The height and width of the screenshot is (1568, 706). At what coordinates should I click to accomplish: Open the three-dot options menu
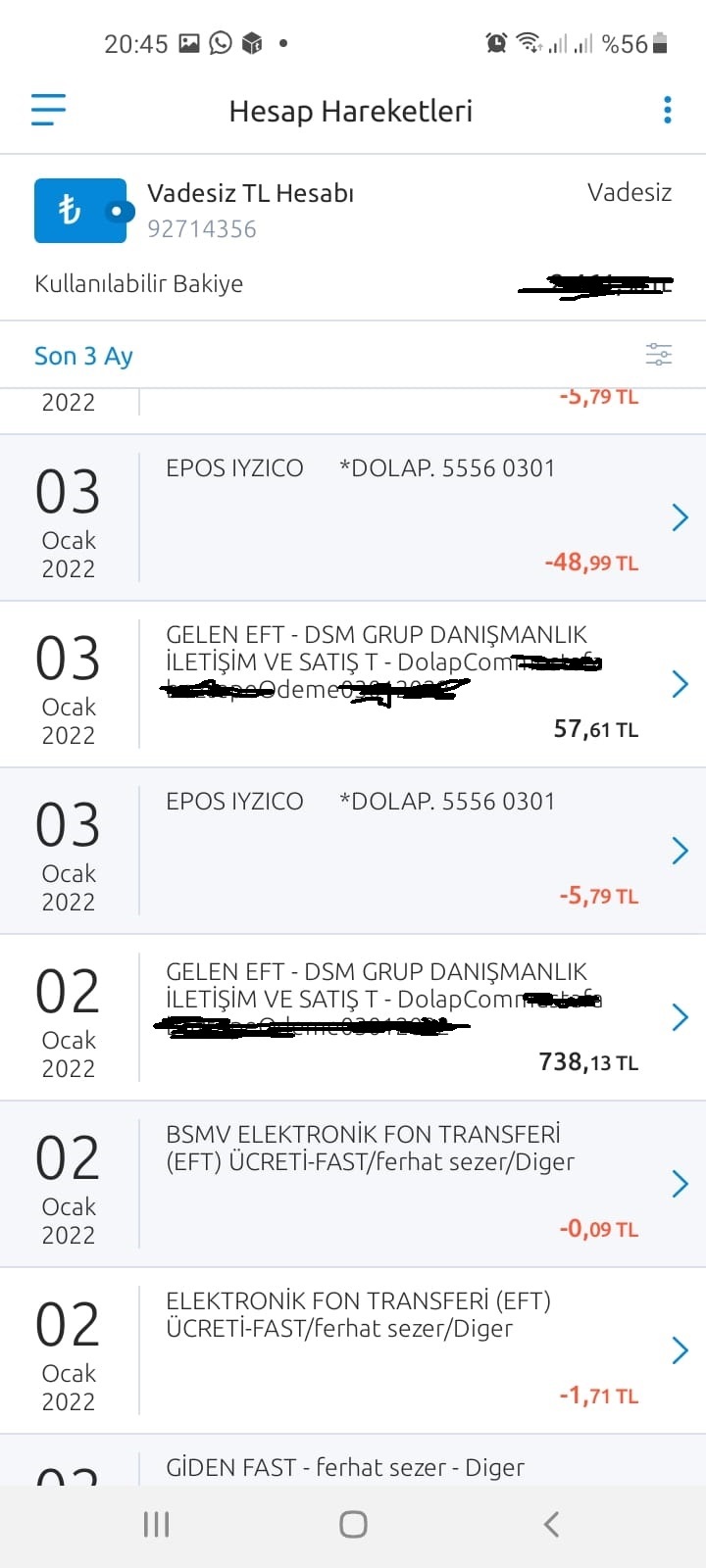[668, 110]
